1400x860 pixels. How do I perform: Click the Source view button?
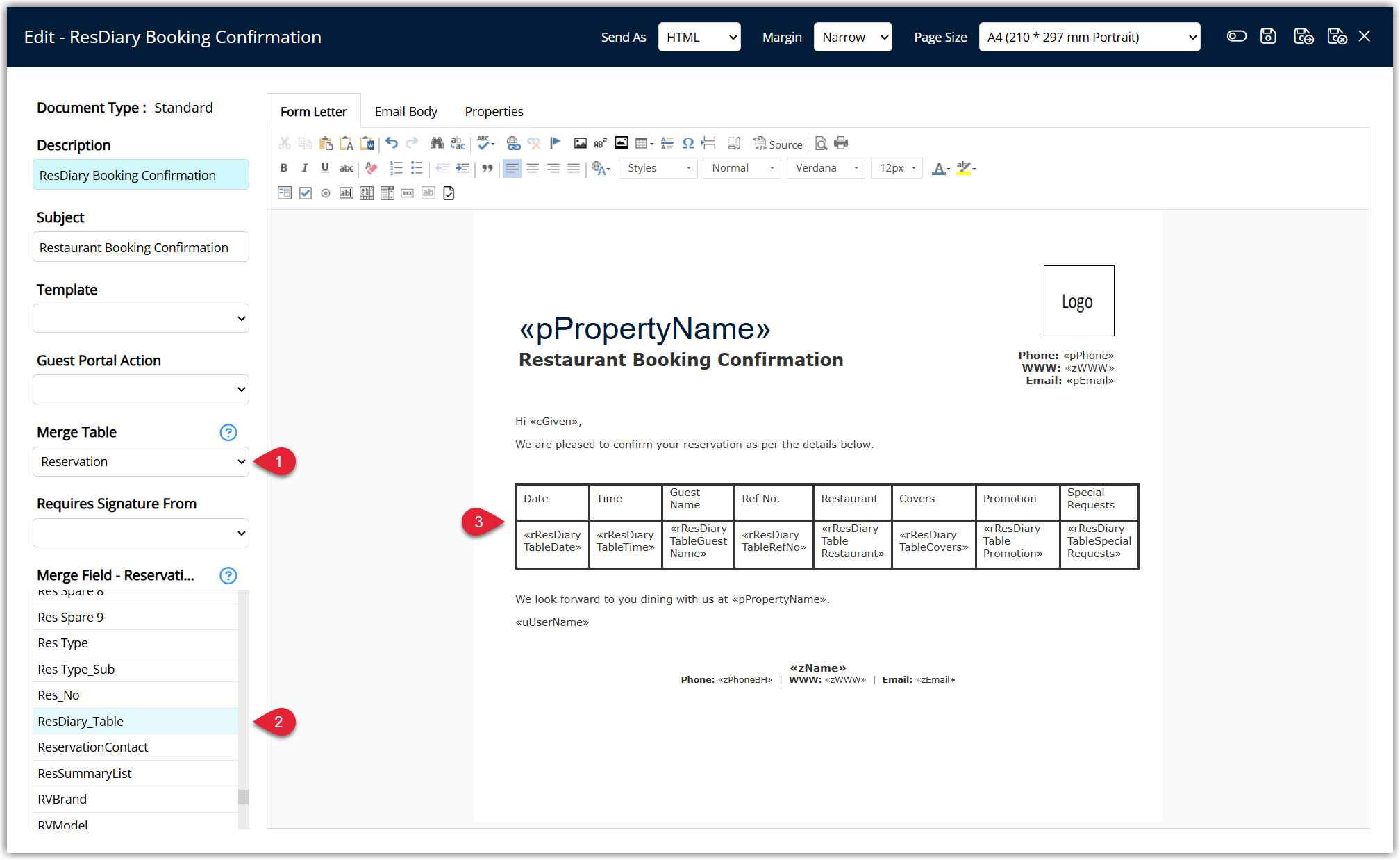(778, 144)
